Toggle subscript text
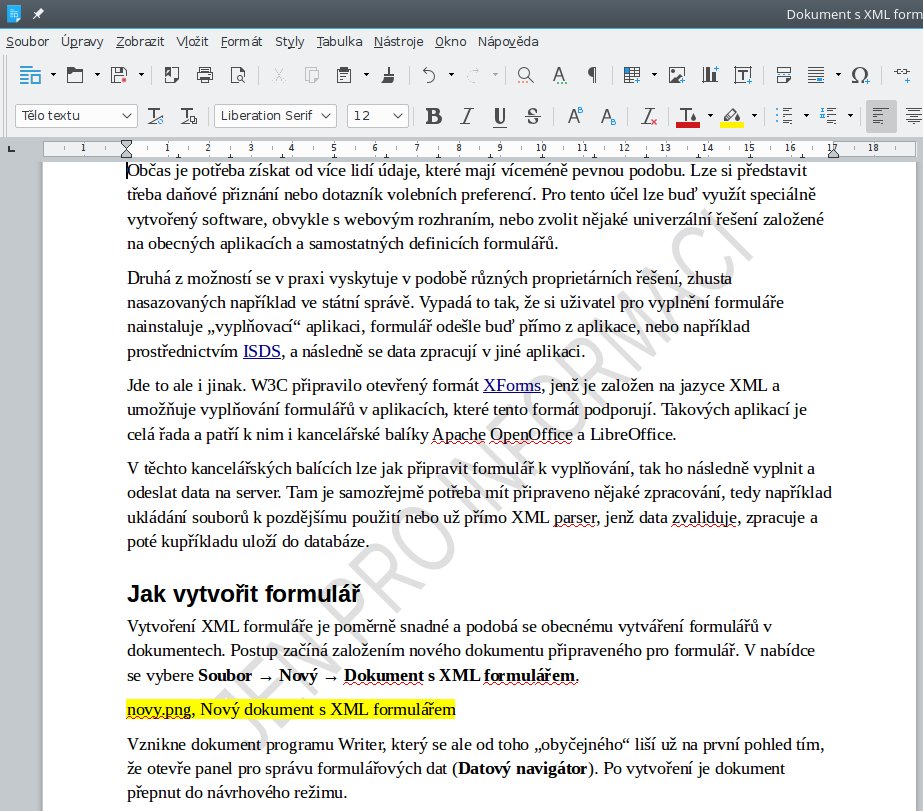 607,116
